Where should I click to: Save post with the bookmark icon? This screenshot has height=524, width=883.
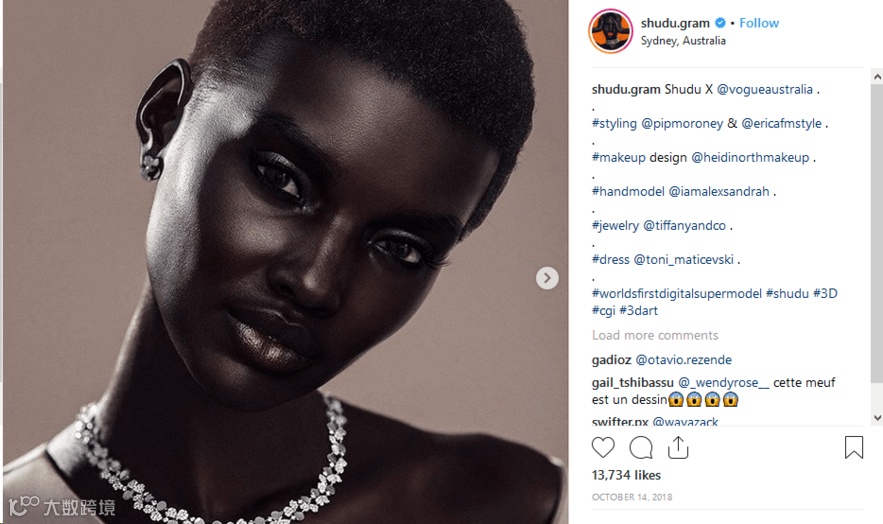click(854, 447)
